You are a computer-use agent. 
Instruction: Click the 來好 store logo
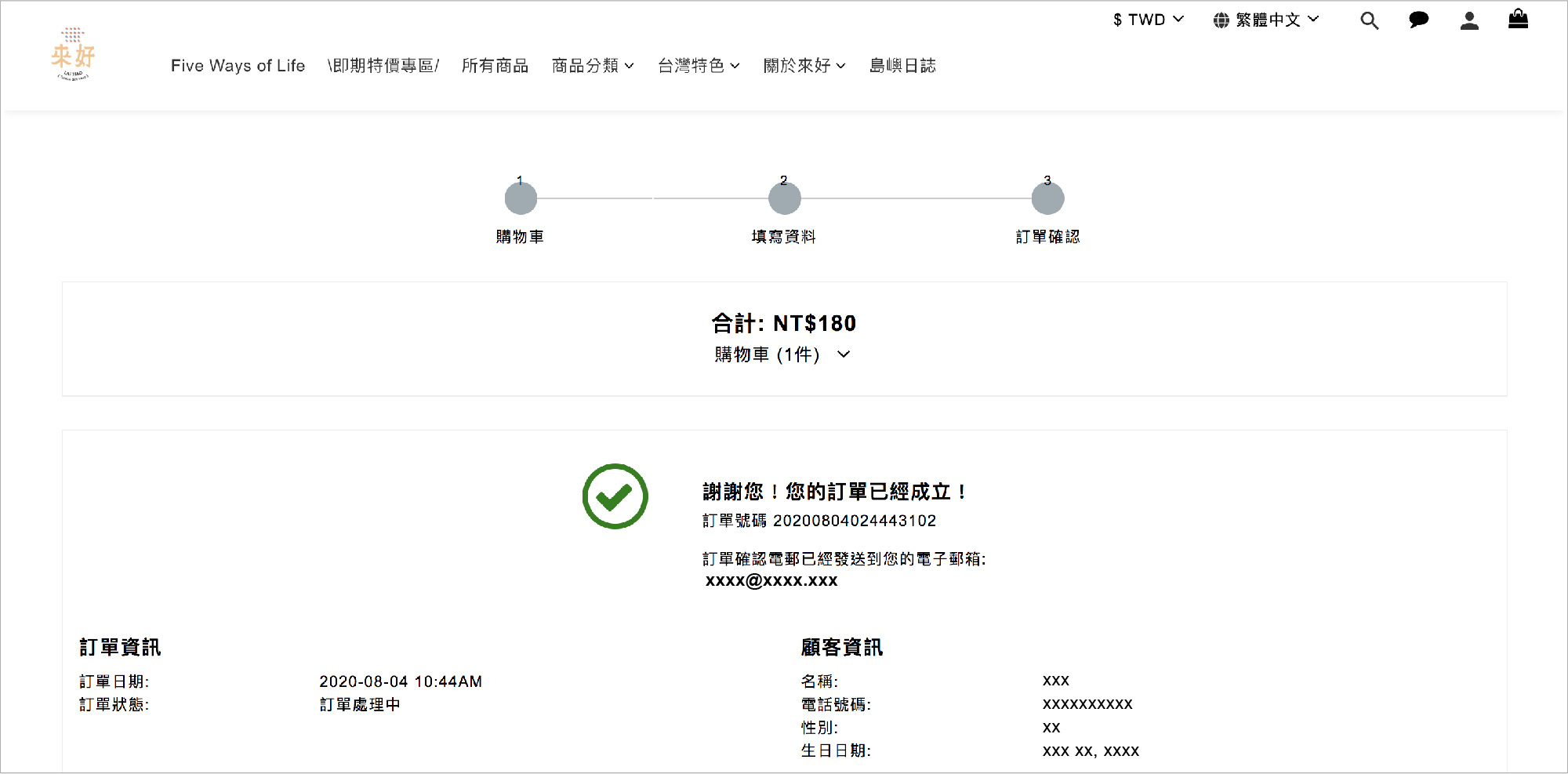(73, 55)
